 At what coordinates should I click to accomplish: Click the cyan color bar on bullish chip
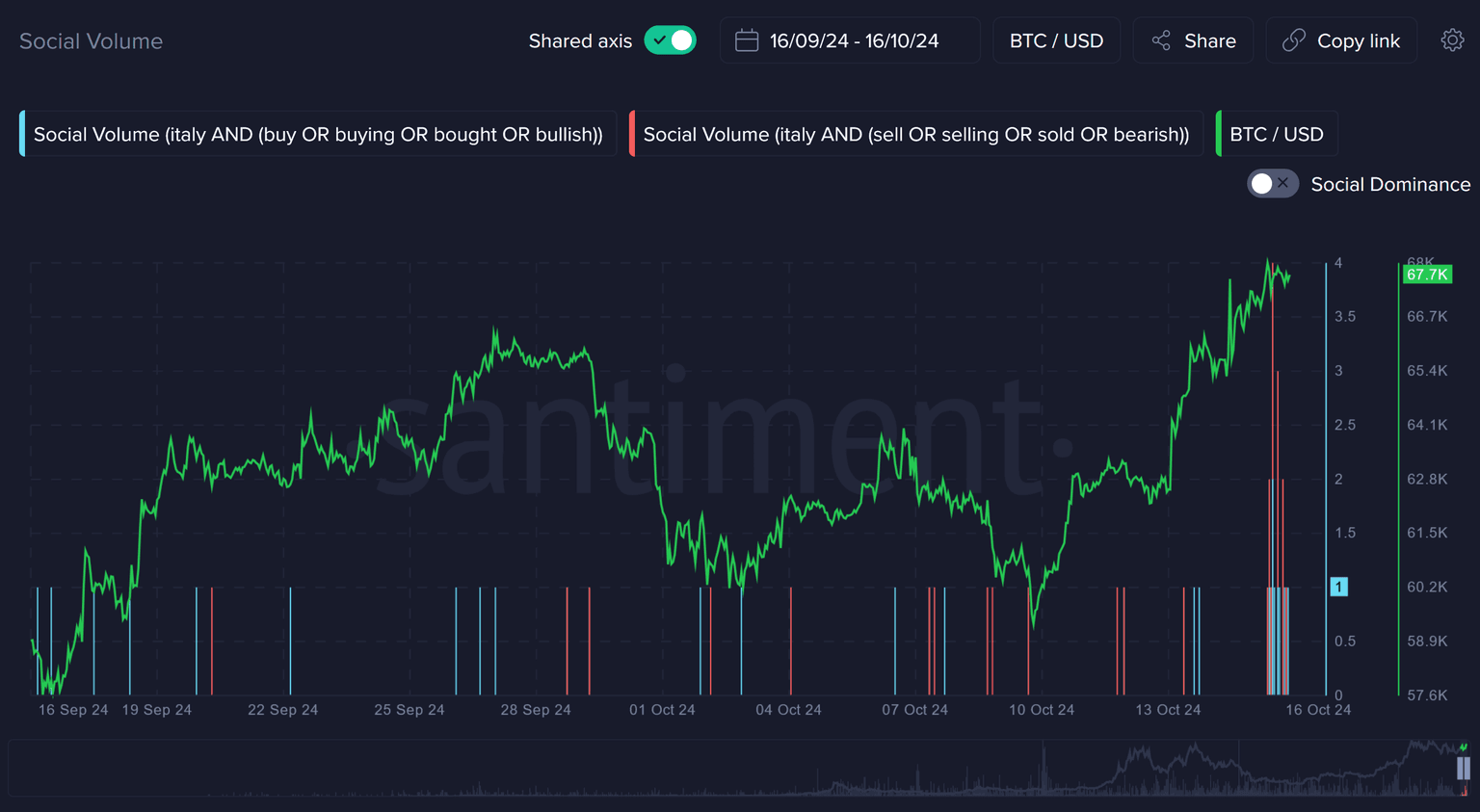[x=22, y=134]
